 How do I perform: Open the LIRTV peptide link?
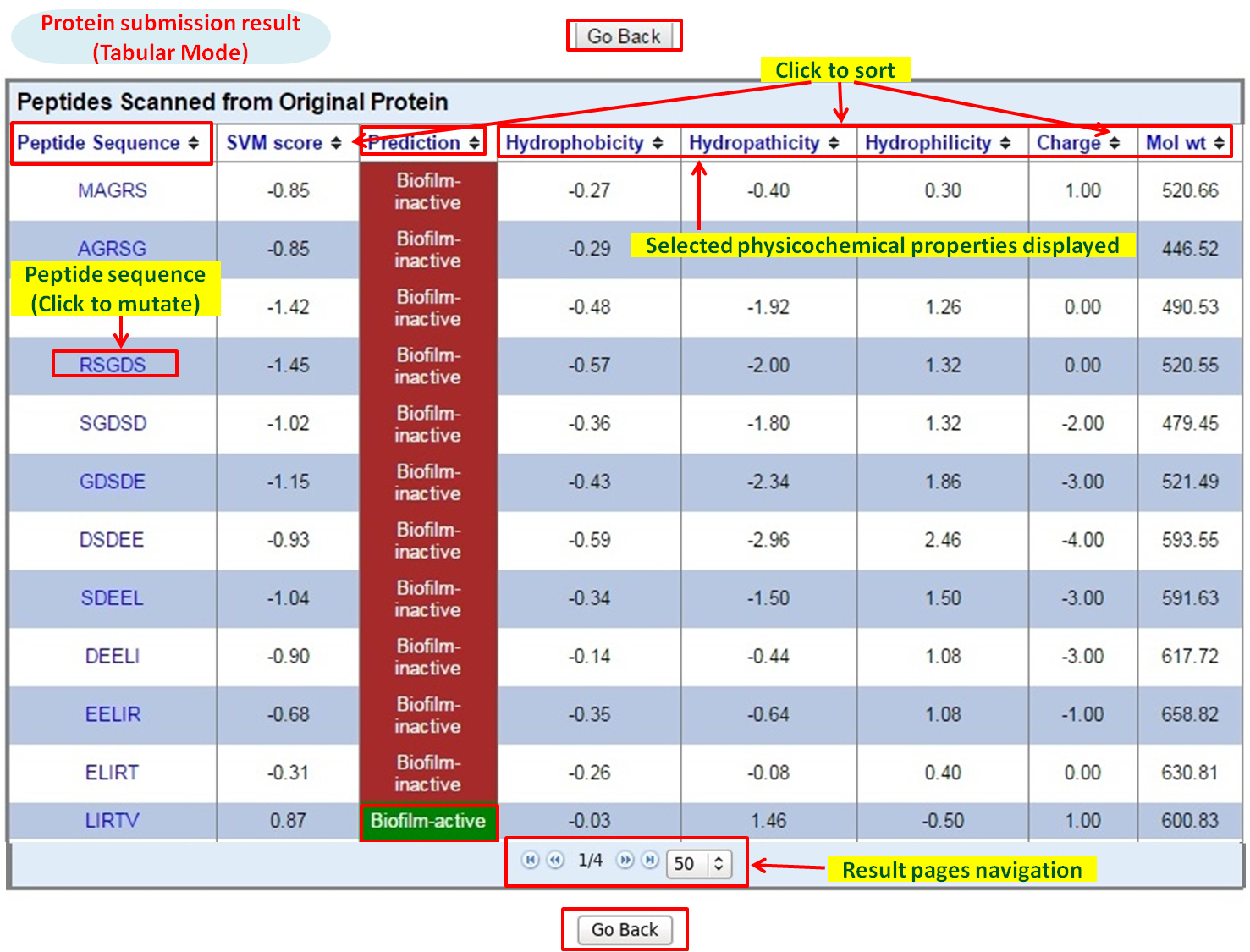pyautogui.click(x=112, y=821)
